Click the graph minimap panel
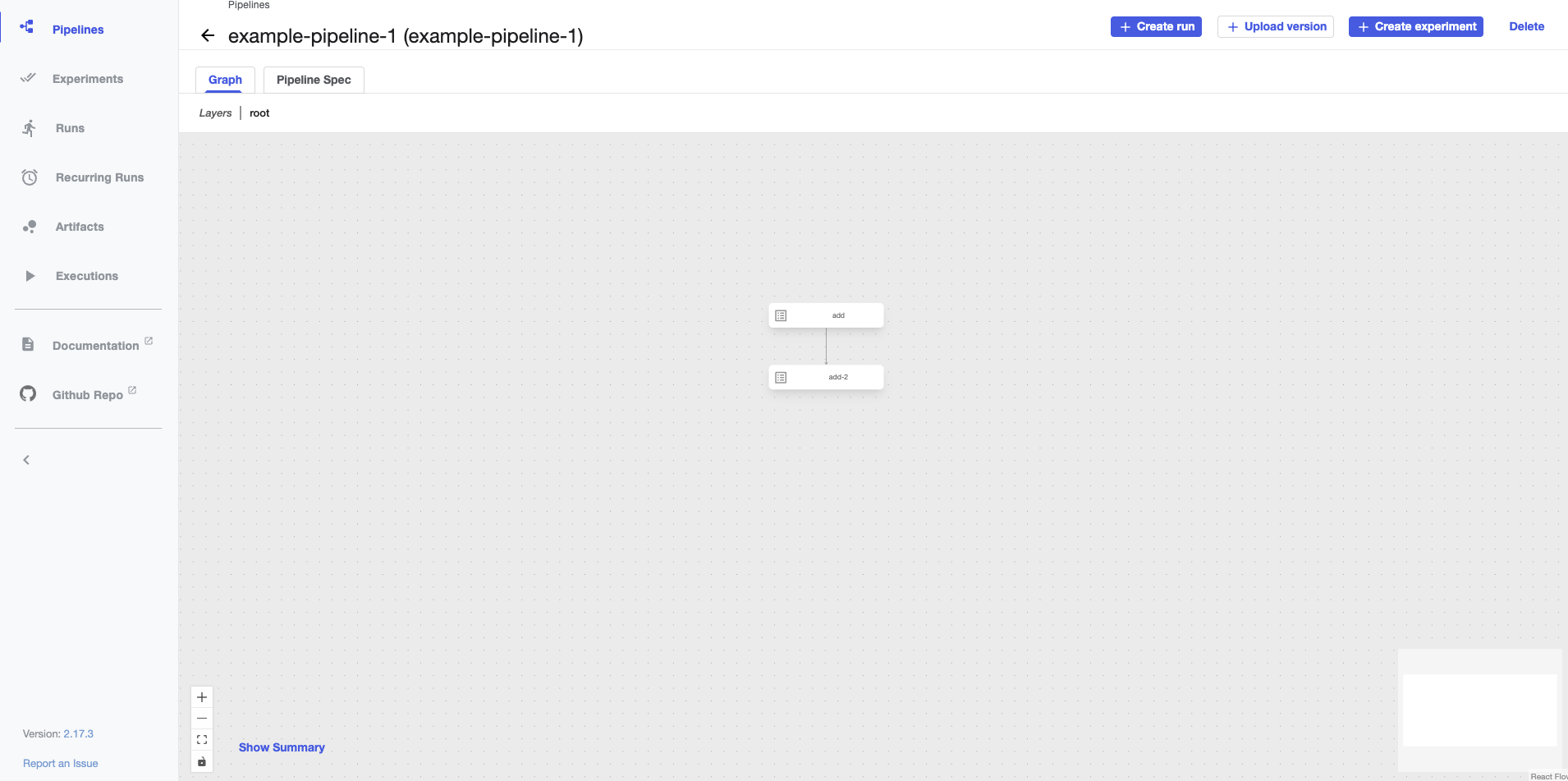 click(1480, 710)
